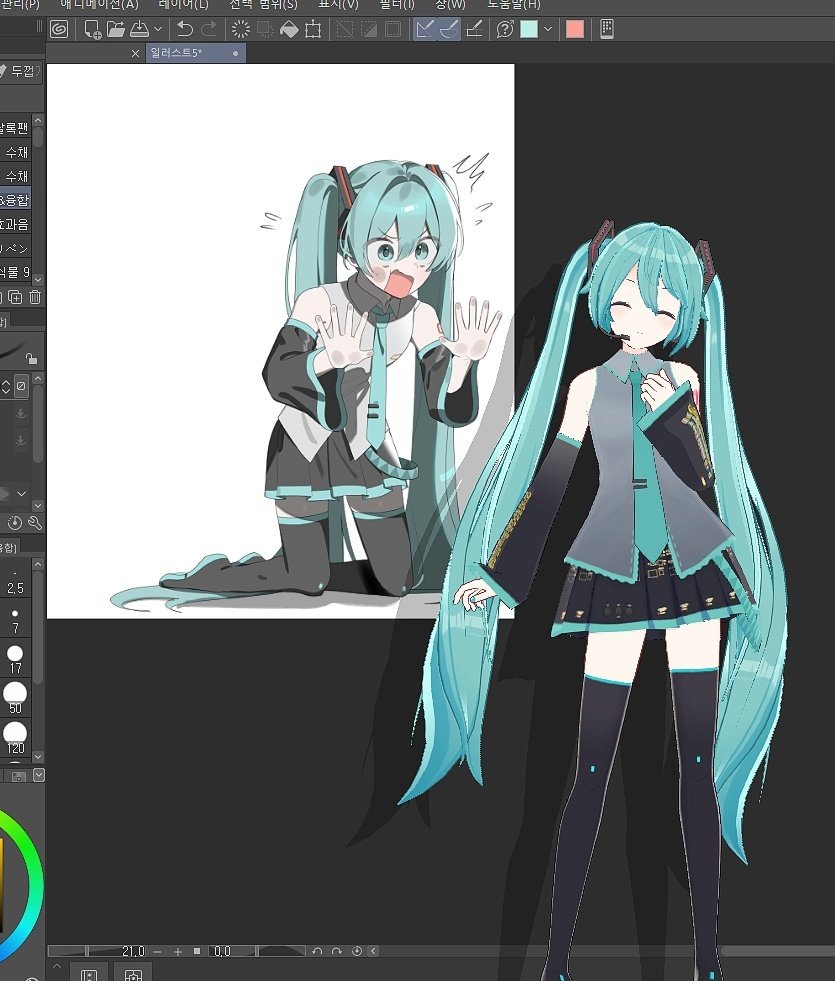Open the 필터(I) menu

[x=397, y=4]
